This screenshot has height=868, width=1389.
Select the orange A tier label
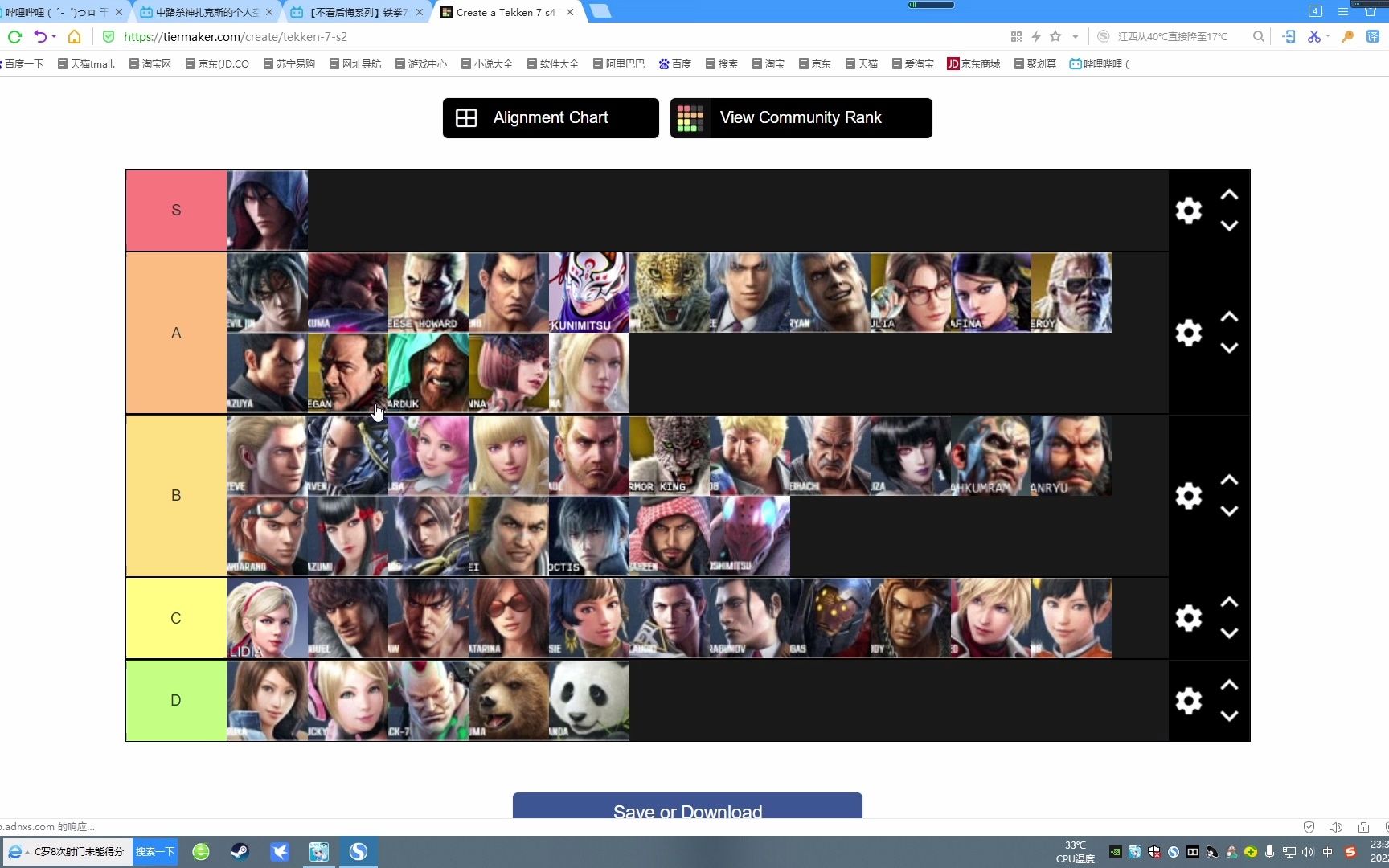(x=176, y=333)
